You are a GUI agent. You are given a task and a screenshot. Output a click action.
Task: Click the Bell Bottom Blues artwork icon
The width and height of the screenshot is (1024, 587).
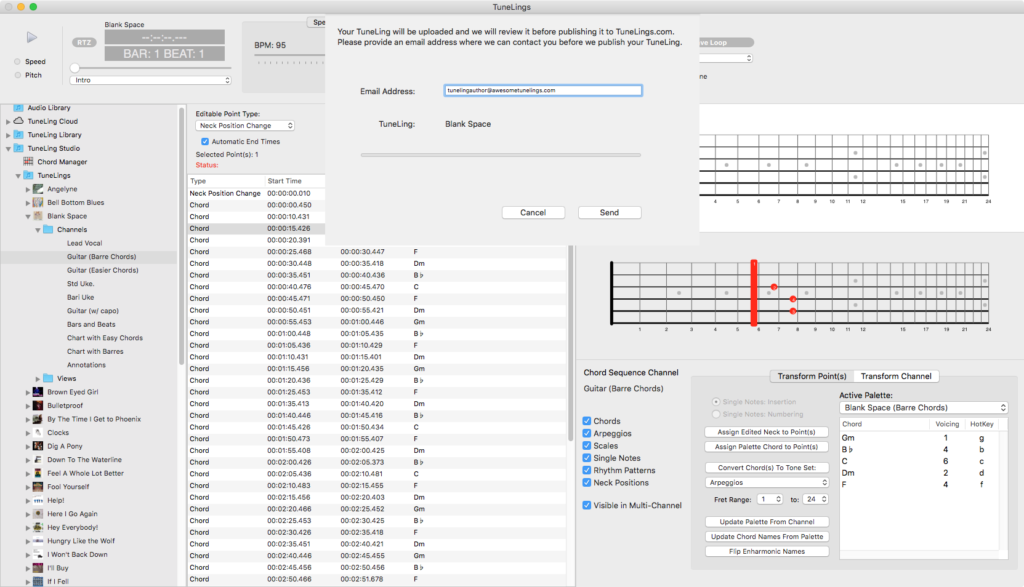(x=37, y=202)
